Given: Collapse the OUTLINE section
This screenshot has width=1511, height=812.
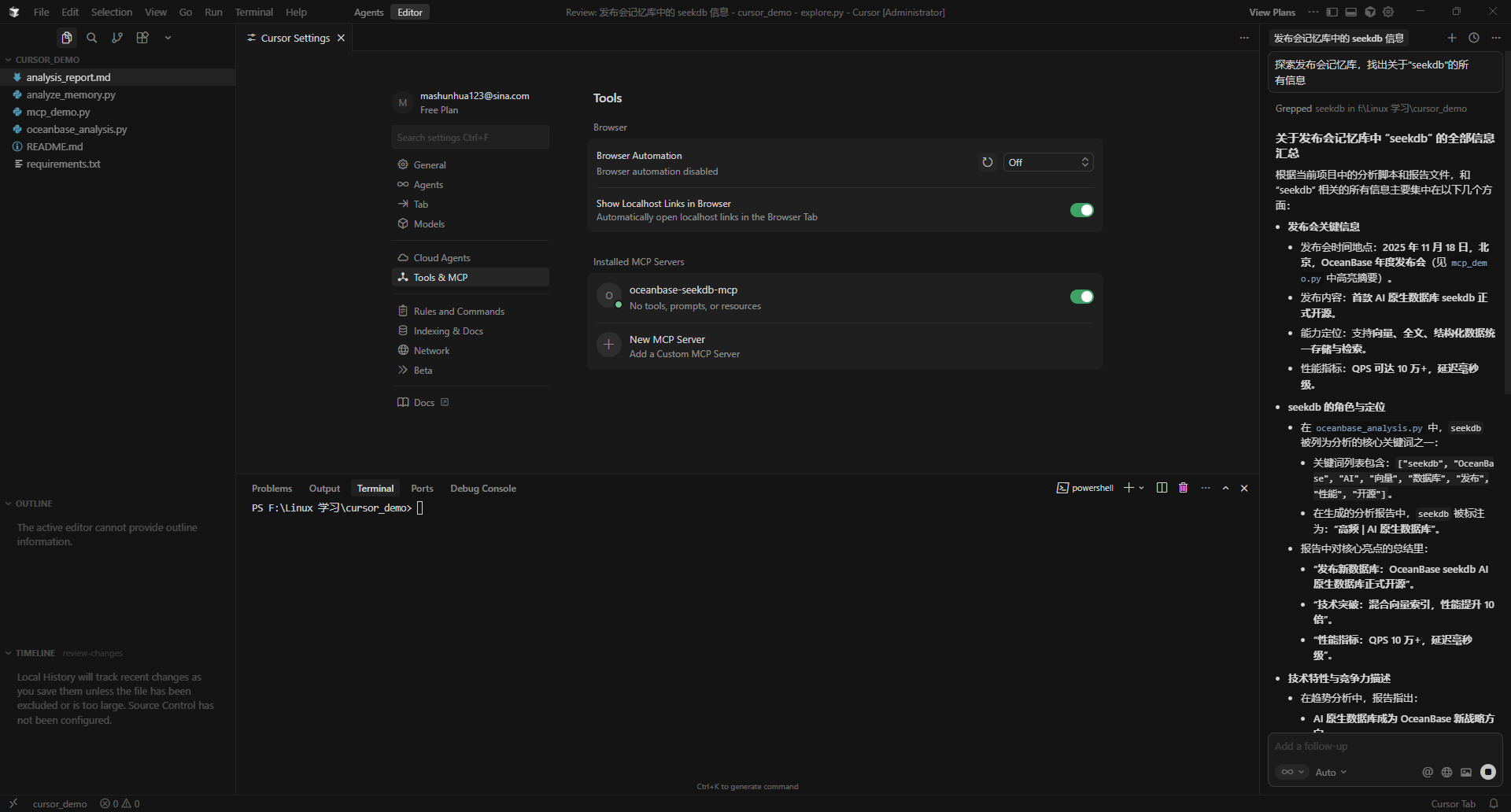Looking at the screenshot, I should [34, 504].
